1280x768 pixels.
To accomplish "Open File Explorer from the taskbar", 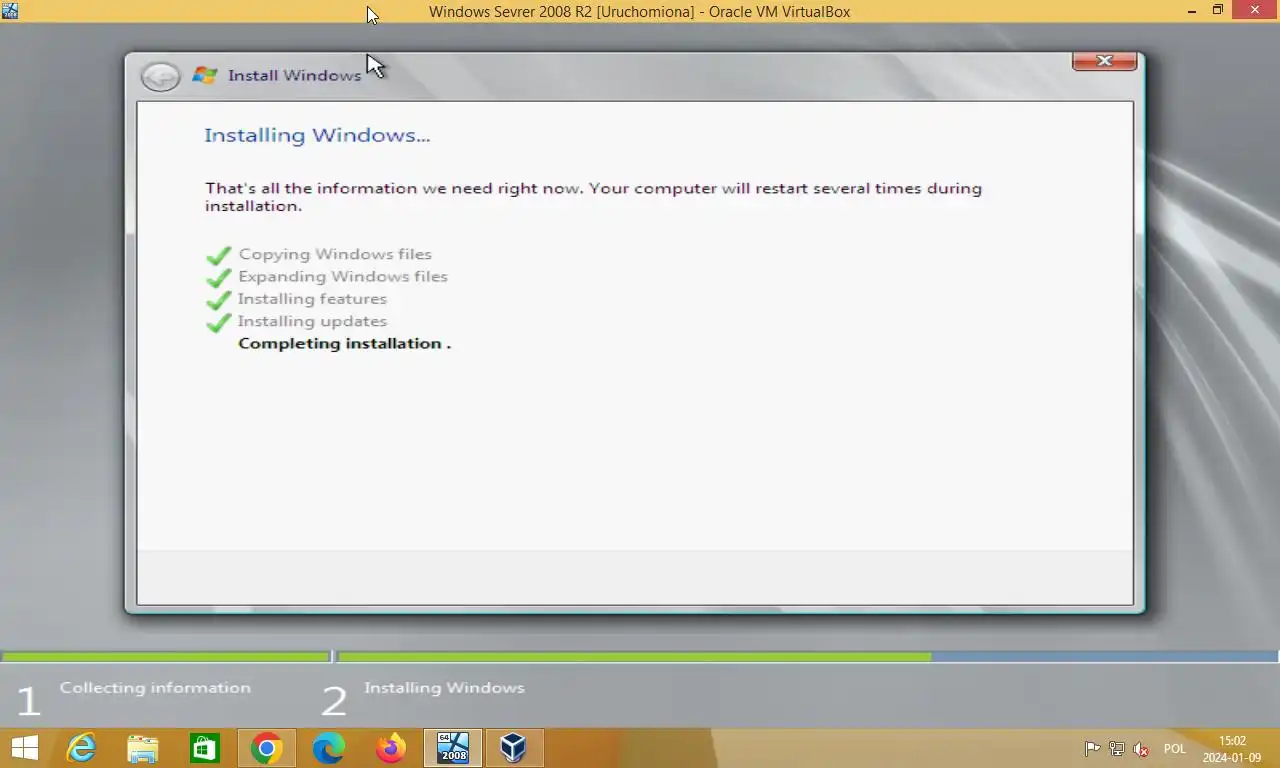I will (x=143, y=748).
